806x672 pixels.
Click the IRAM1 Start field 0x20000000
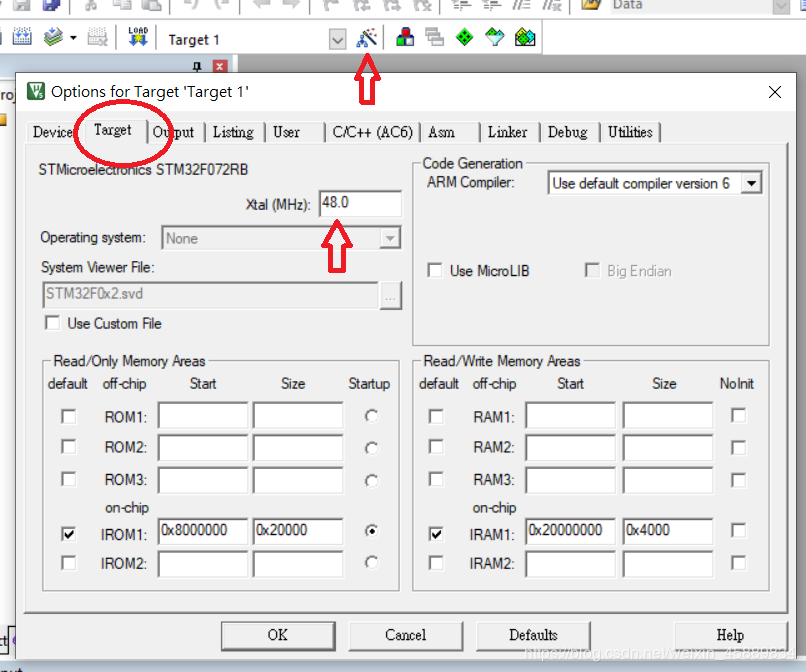(571, 531)
